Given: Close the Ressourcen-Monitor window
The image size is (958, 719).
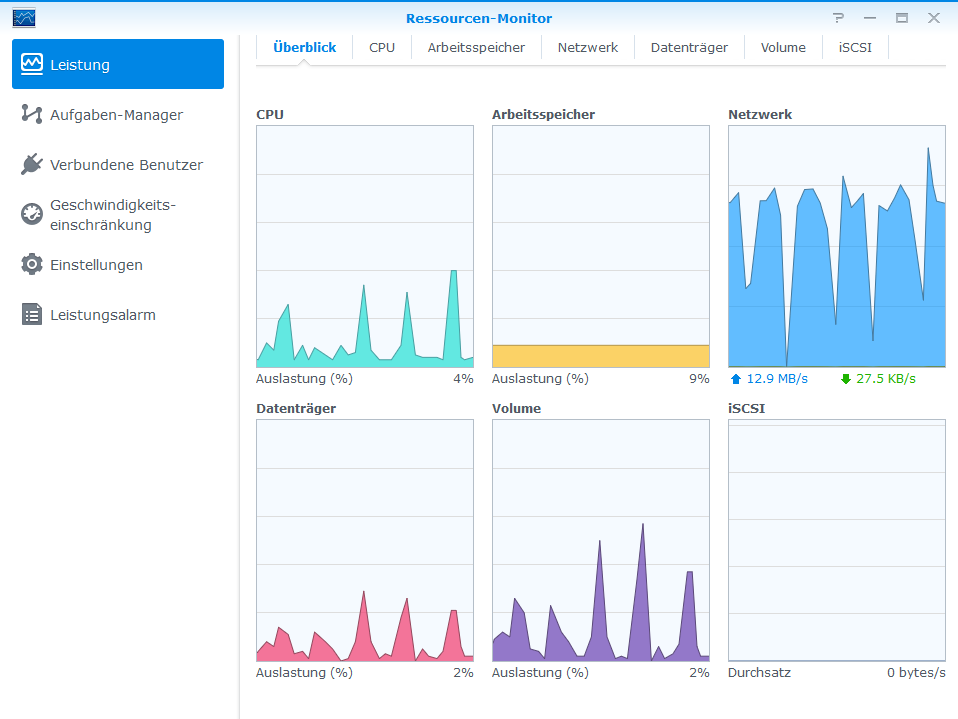Looking at the screenshot, I should click(x=934, y=18).
